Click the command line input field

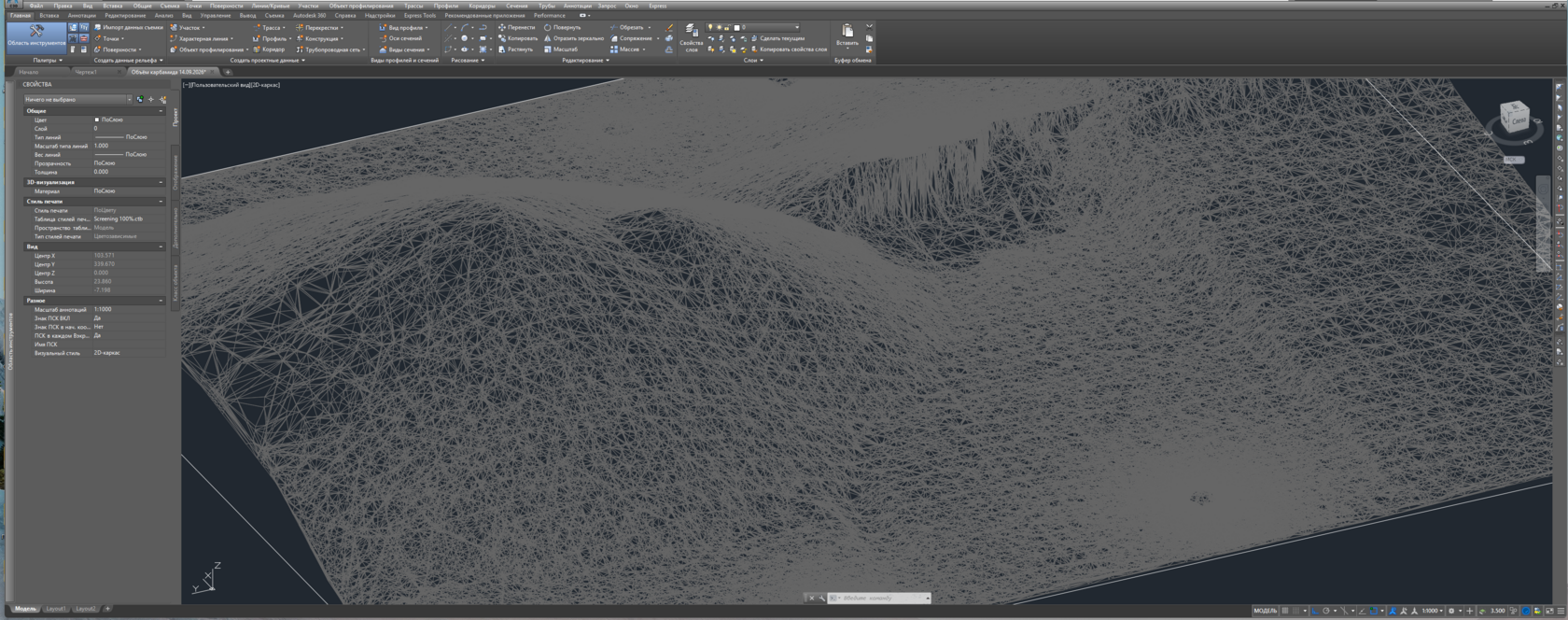881,598
